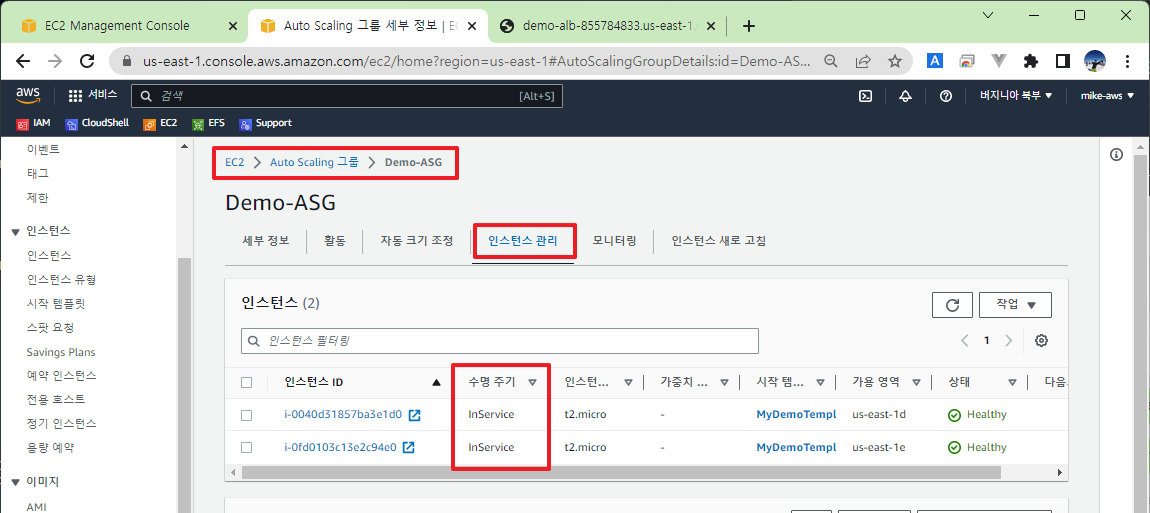Bookmark this page with star icon
Image resolution: width=1150 pixels, height=513 pixels.
coord(895,61)
